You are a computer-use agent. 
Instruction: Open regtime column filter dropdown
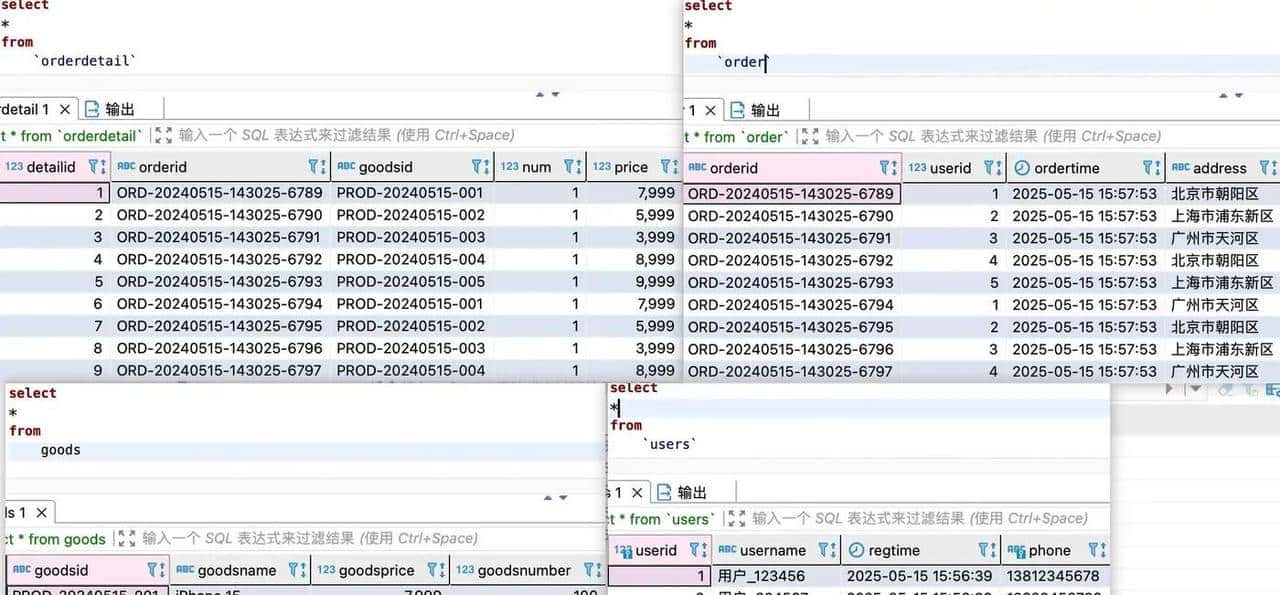[985, 550]
